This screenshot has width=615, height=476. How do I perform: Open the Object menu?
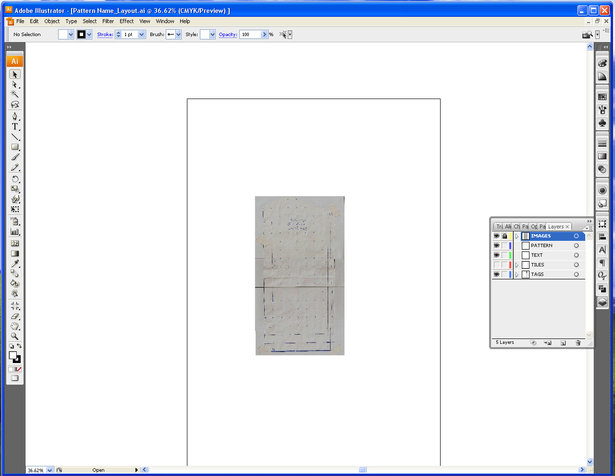pyautogui.click(x=52, y=21)
